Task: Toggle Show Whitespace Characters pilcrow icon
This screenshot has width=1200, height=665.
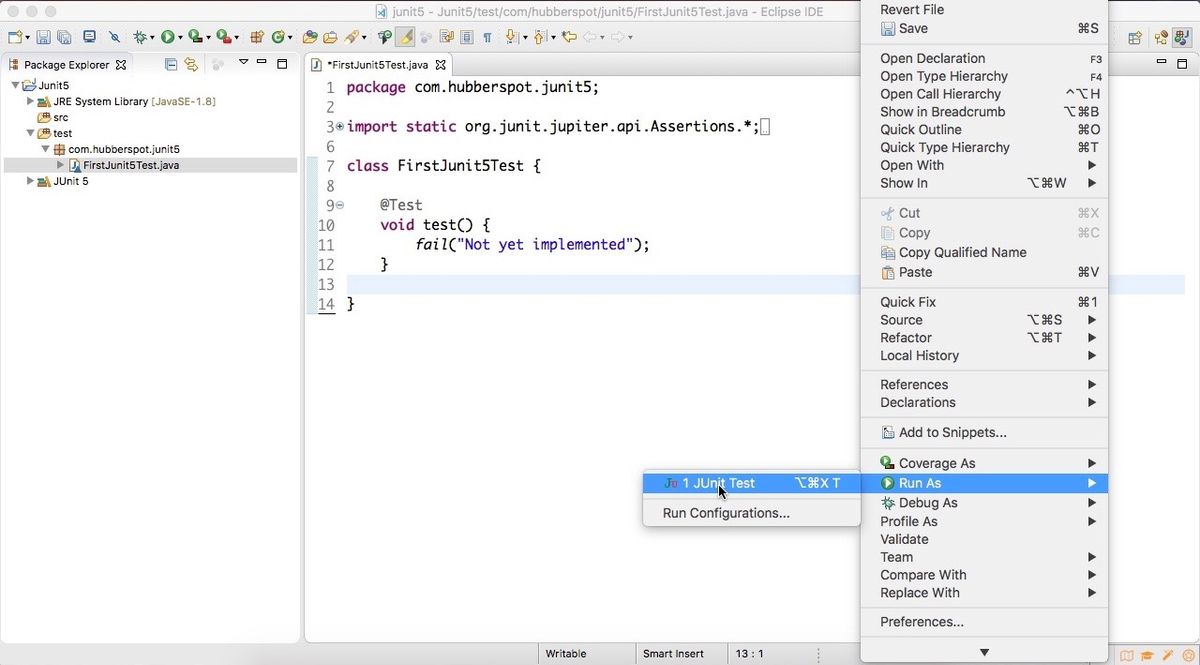Action: tap(487, 37)
